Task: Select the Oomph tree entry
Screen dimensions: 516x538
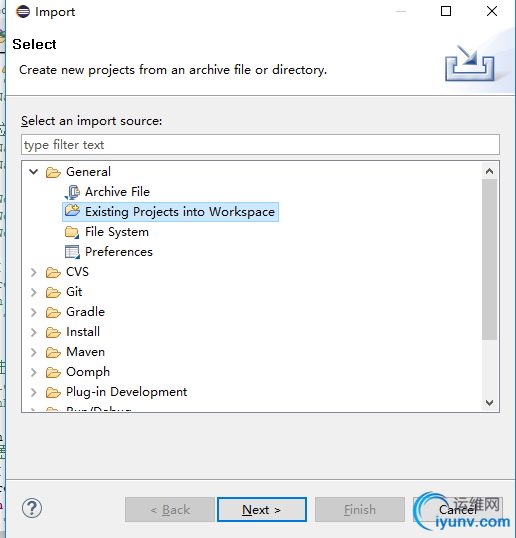Action: pyautogui.click(x=88, y=372)
